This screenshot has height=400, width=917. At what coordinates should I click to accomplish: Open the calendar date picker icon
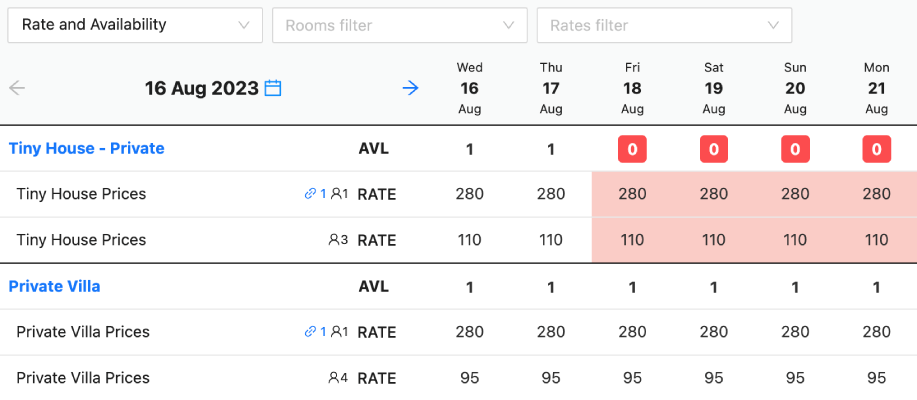tap(273, 88)
